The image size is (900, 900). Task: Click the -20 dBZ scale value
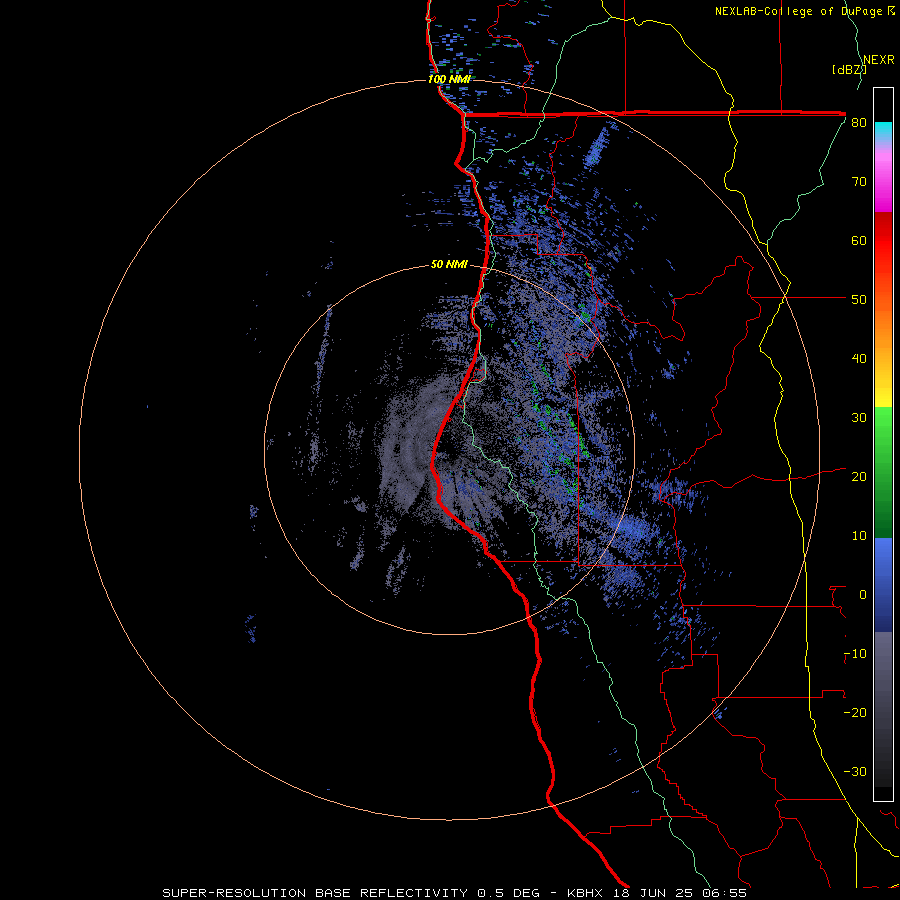855,713
